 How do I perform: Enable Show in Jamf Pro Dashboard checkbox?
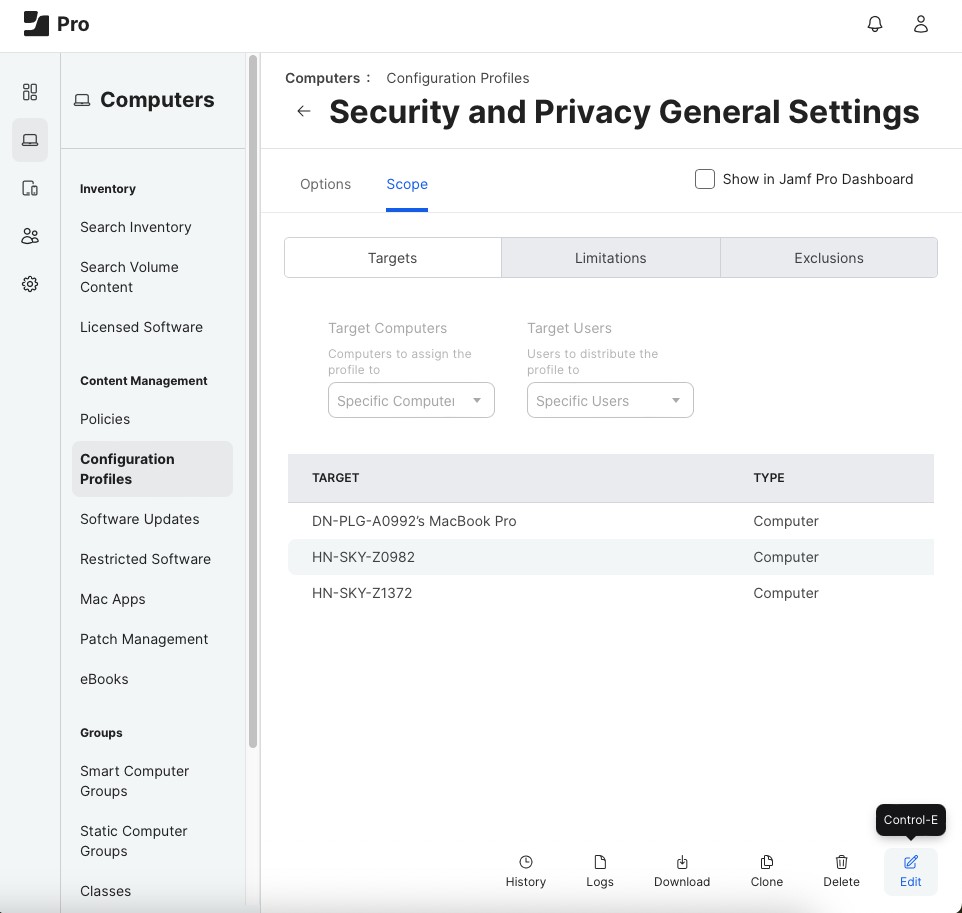click(705, 179)
